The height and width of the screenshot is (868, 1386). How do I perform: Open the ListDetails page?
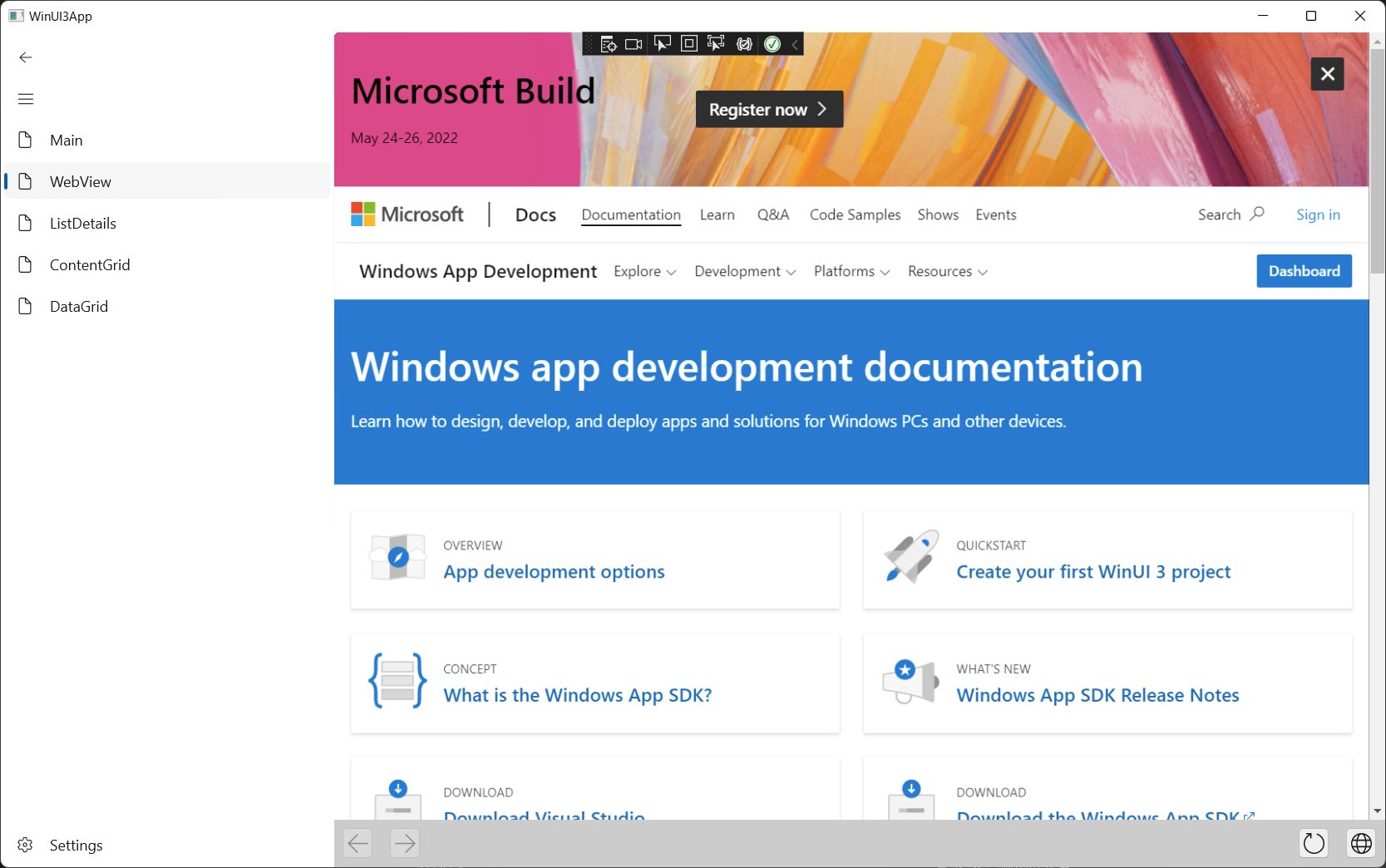167,223
